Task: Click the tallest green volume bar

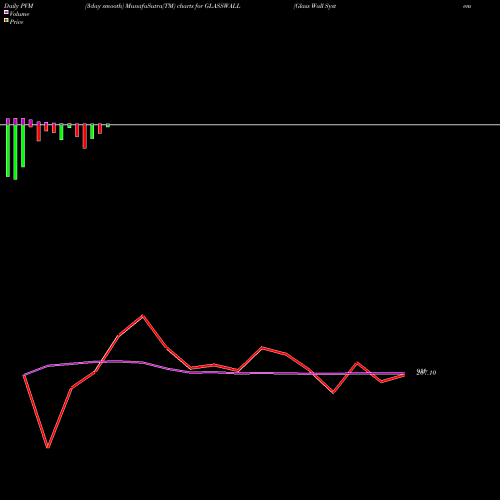Action: (15, 152)
